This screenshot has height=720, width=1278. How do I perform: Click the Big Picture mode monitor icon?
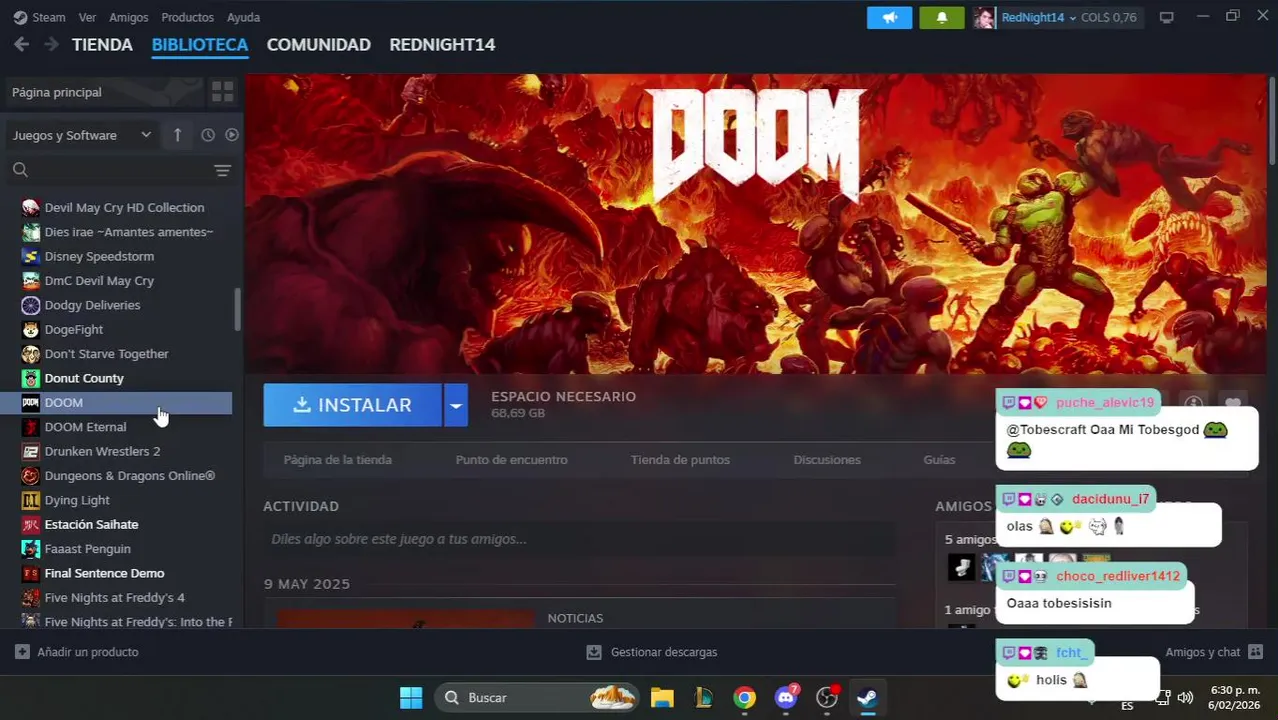[x=1166, y=17]
